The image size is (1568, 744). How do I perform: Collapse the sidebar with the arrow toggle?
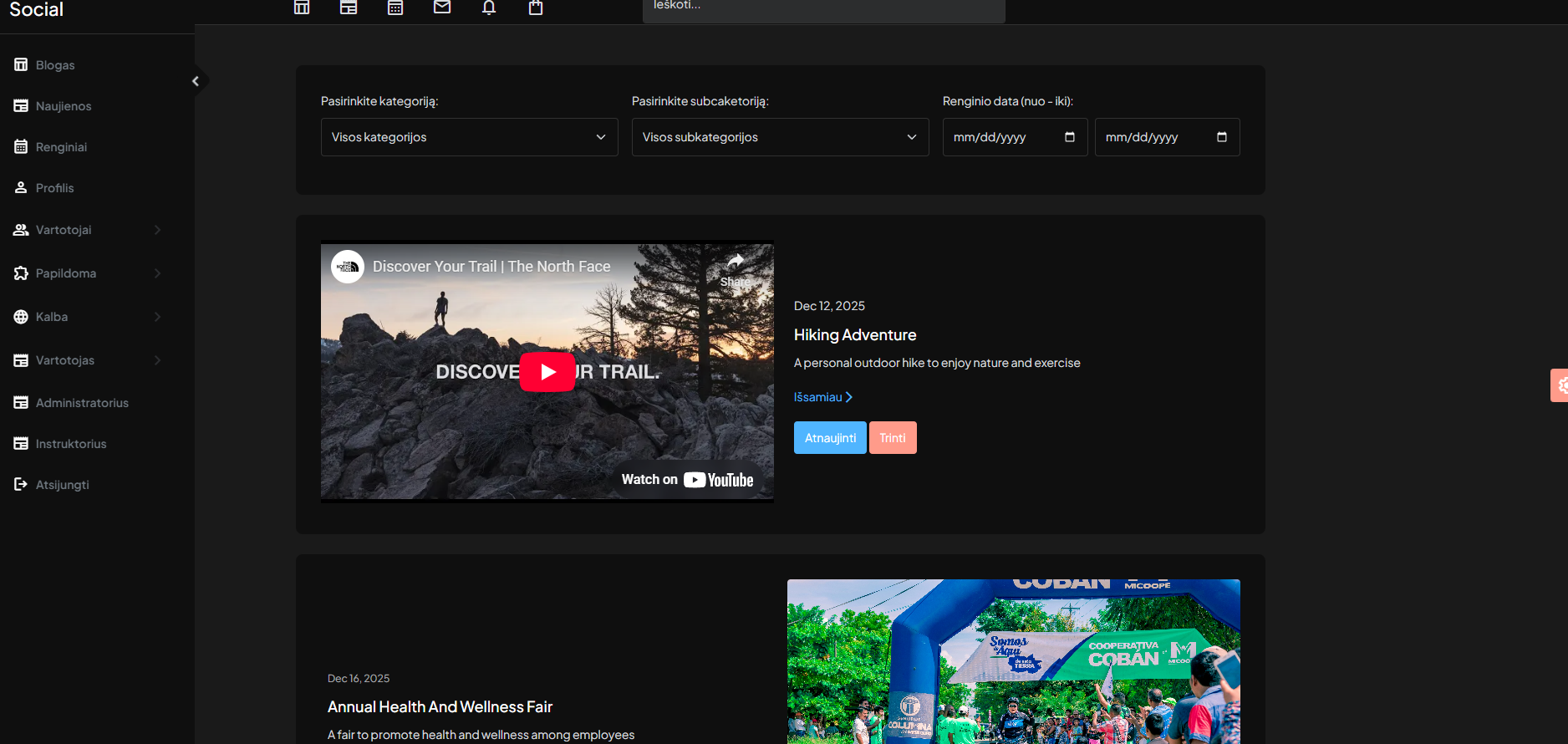coord(196,81)
